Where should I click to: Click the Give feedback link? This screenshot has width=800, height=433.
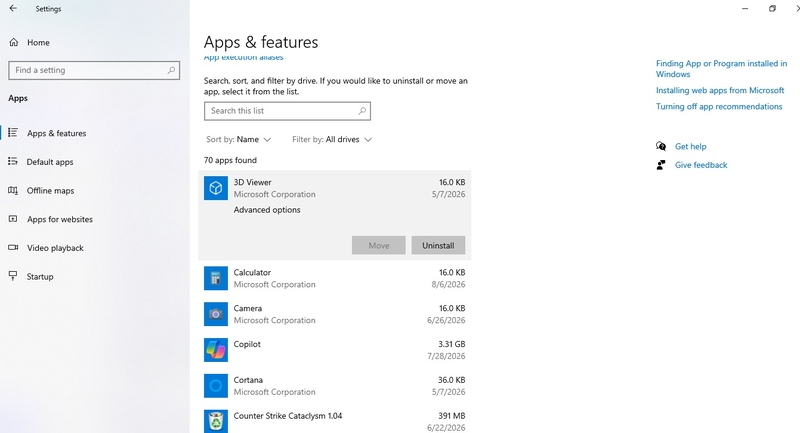(701, 165)
